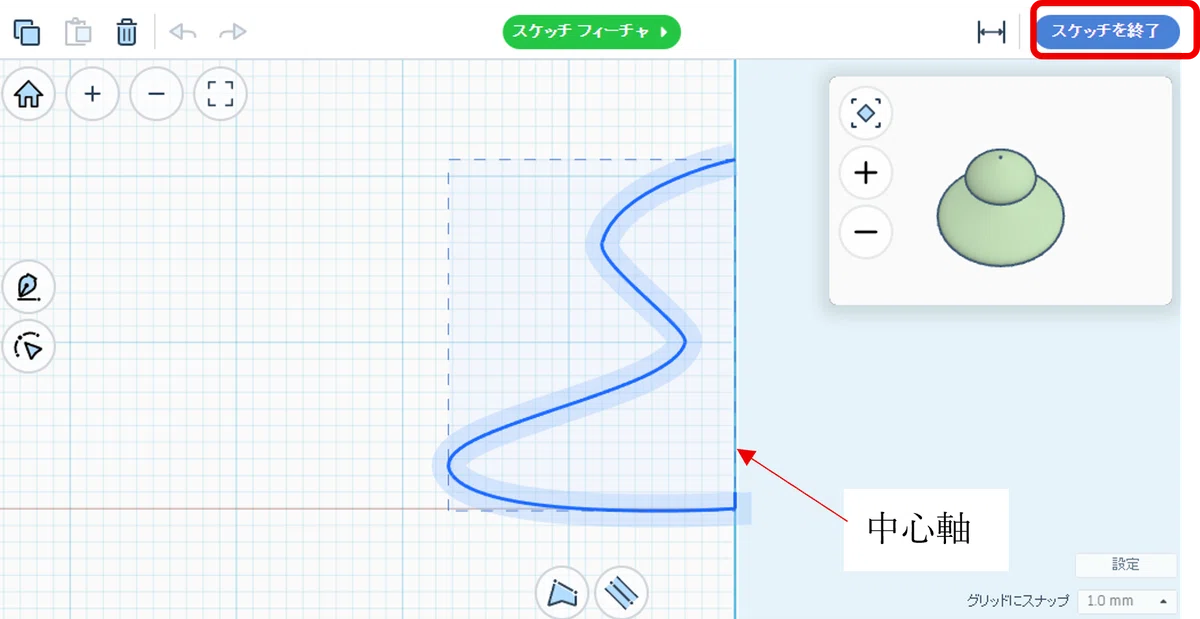This screenshot has height=619, width=1200.
Task: Select the dimension measure tool icon
Action: (x=991, y=32)
